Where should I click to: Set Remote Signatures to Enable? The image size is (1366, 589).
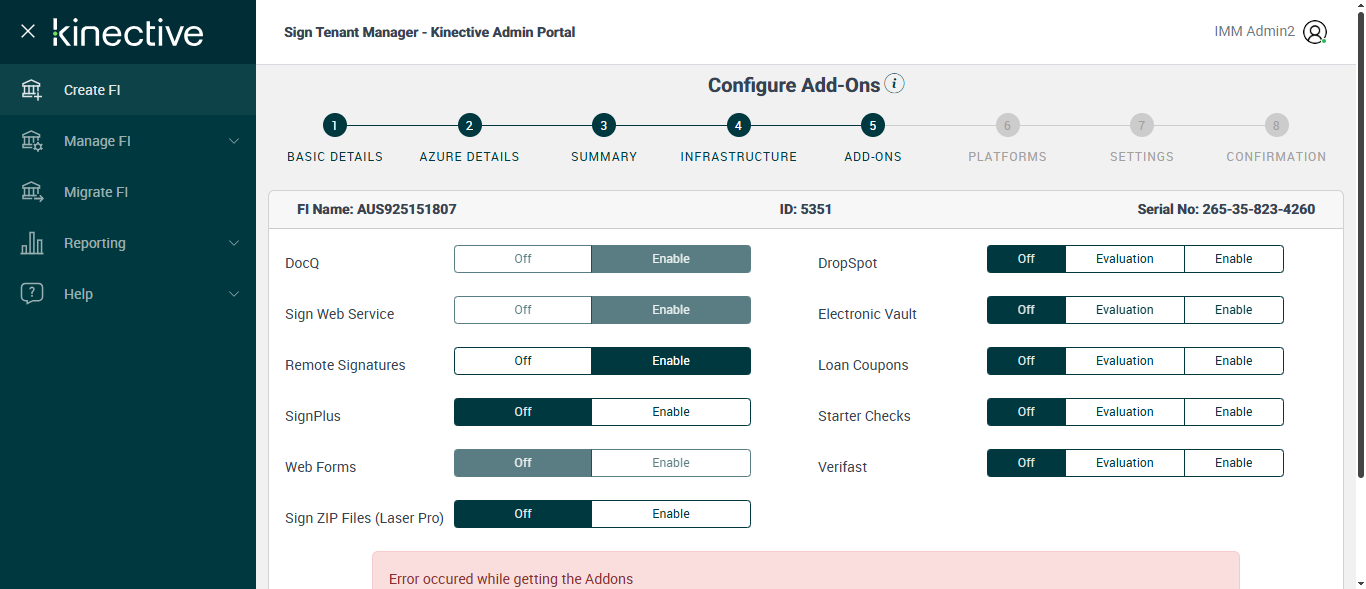coord(671,361)
